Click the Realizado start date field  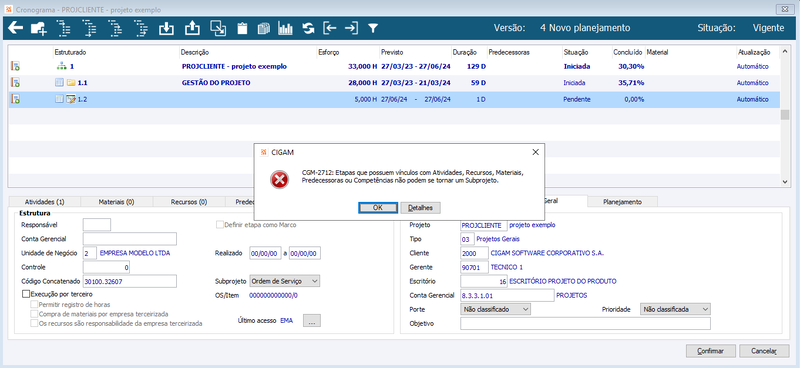pyautogui.click(x=264, y=253)
